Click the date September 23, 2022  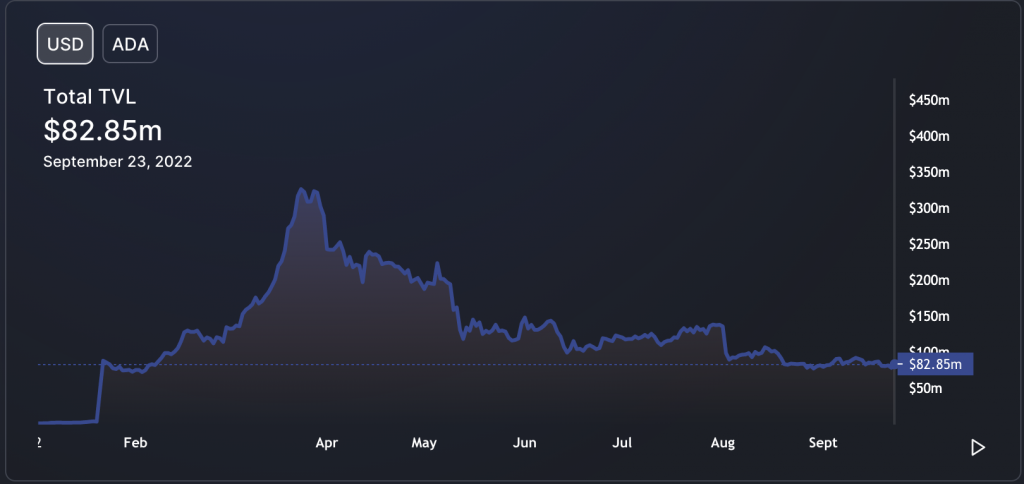tap(118, 162)
